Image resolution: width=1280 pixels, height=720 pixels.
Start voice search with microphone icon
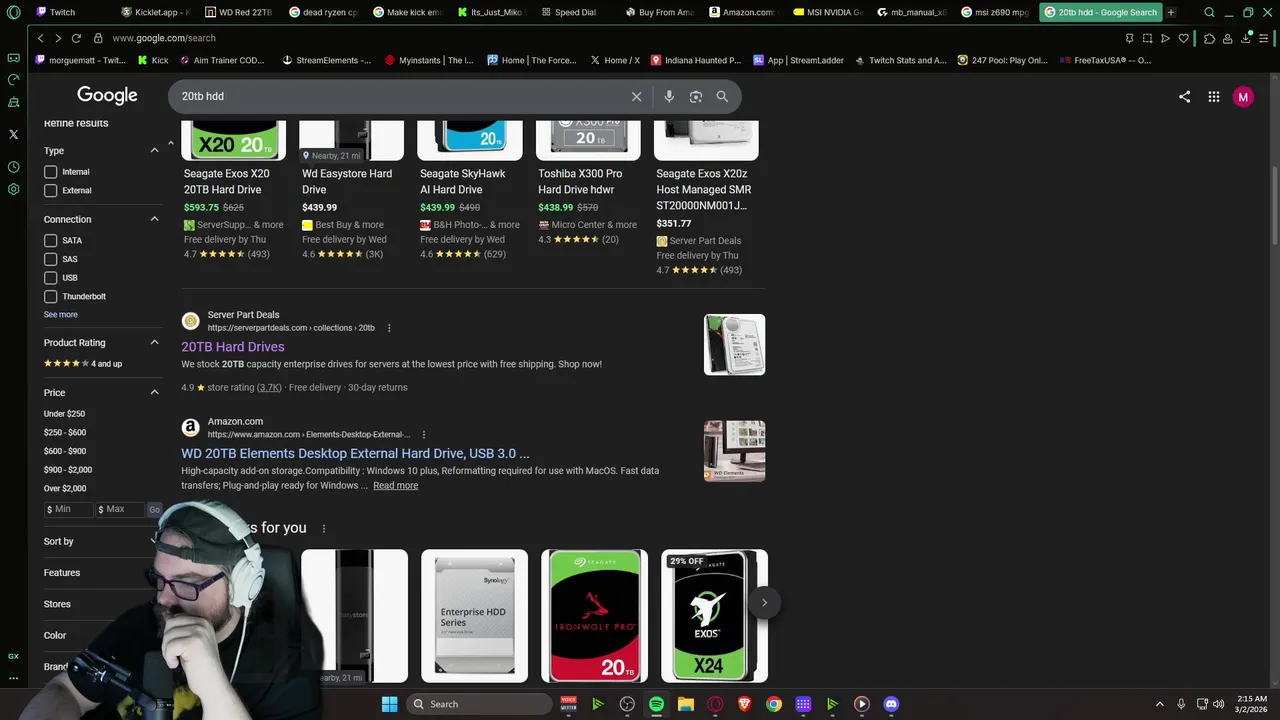669,97
